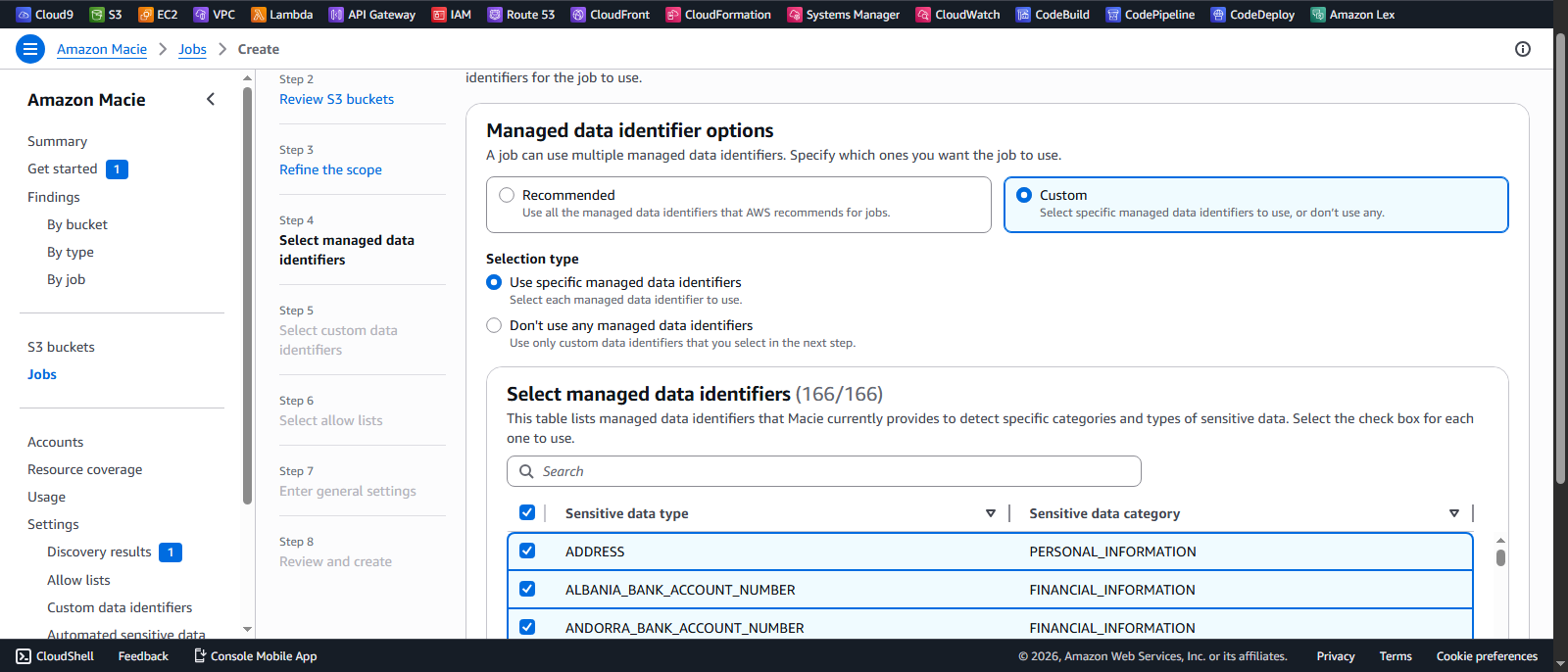Open Summary in the side navigation
The width and height of the screenshot is (1568, 672).
tap(57, 141)
